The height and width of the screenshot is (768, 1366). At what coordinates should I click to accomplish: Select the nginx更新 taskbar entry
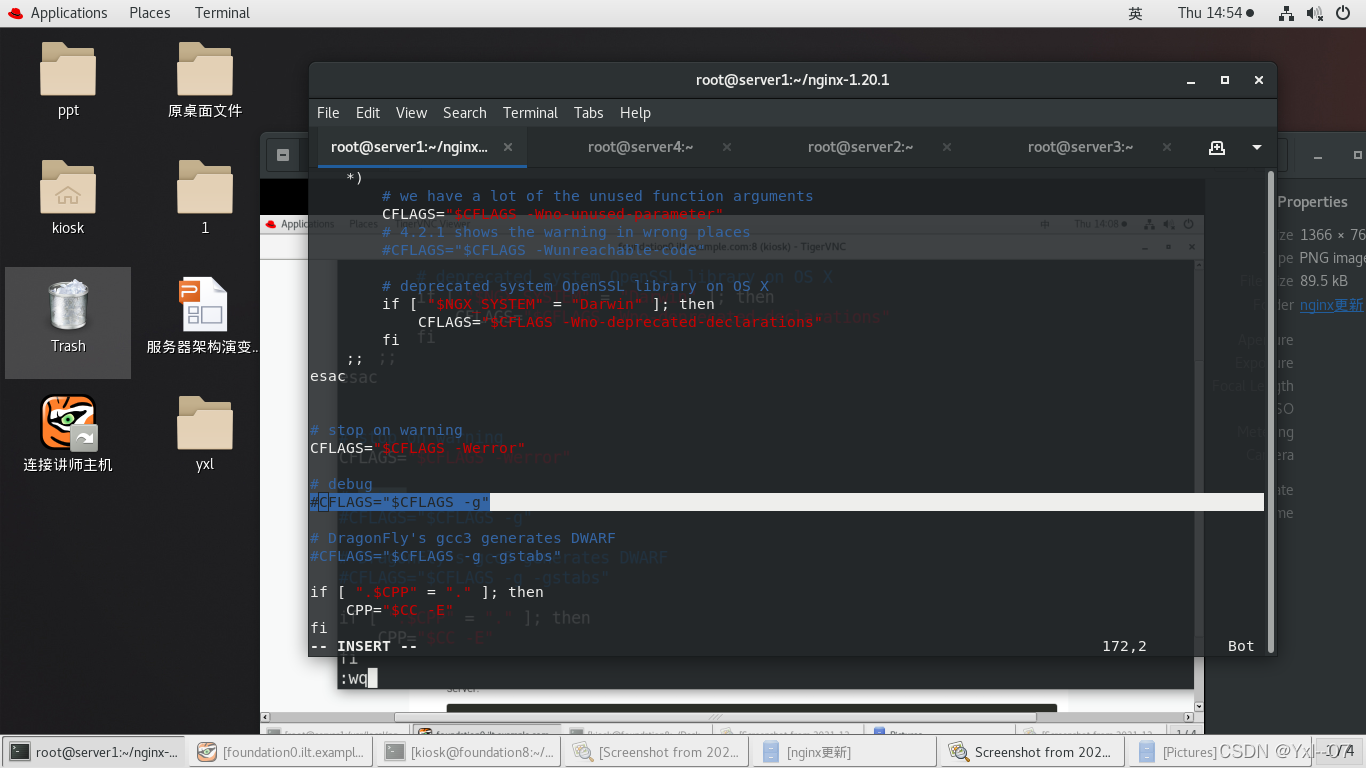click(x=846, y=752)
